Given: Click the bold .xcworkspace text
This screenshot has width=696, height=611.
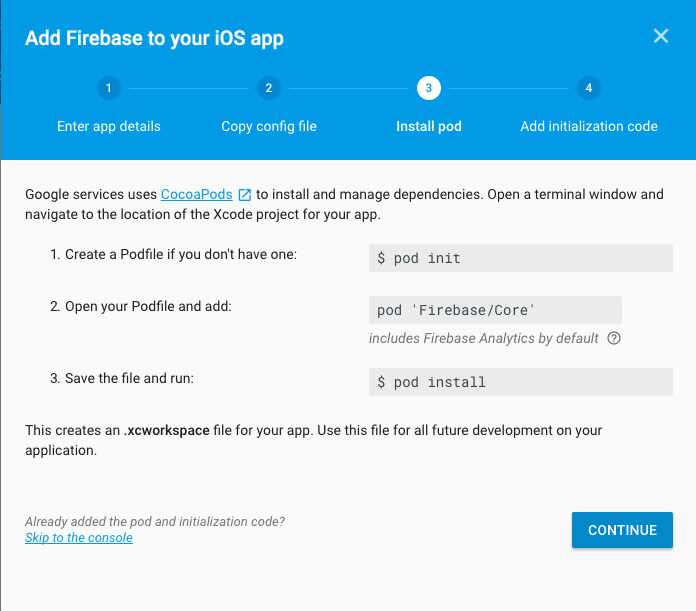Looking at the screenshot, I should point(166,431).
